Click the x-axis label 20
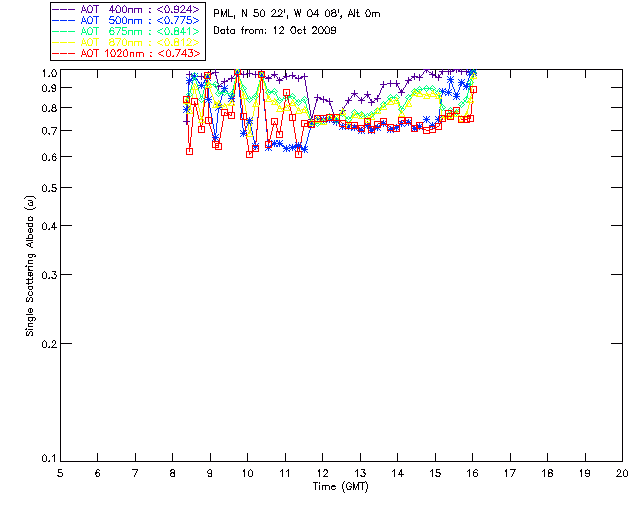Image resolution: width=640 pixels, height=512 pixels. click(622, 473)
